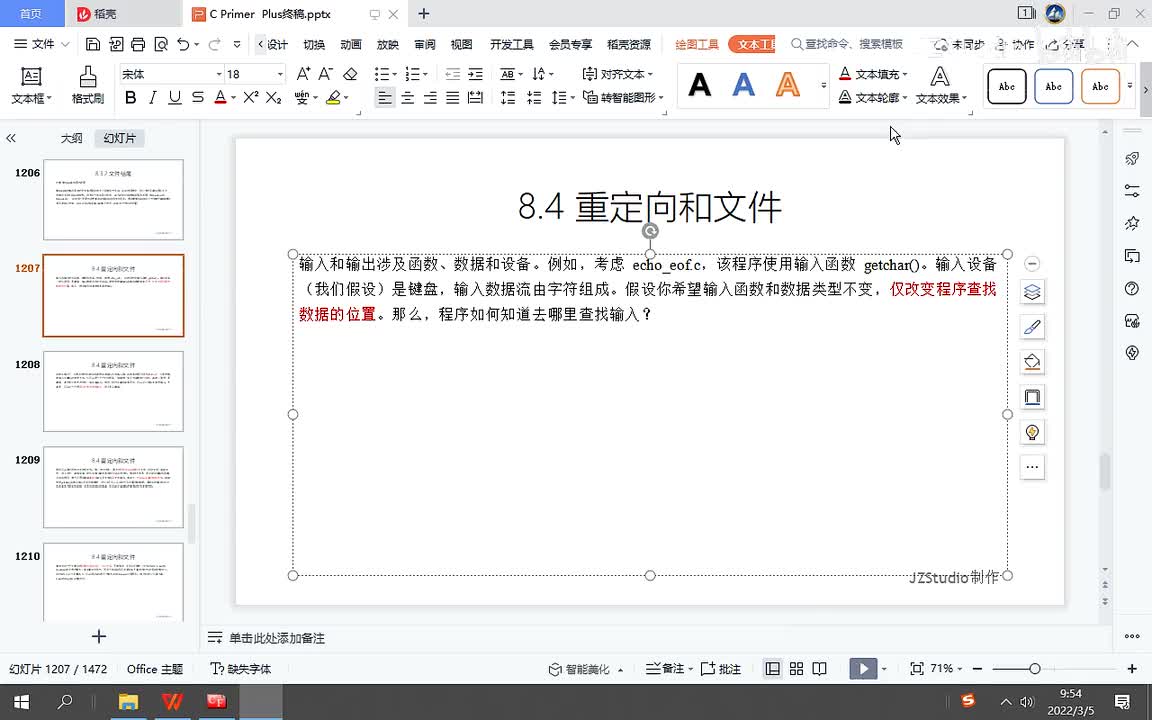The image size is (1152, 720).
Task: Adjust the zoom slider handle
Action: 1034,669
